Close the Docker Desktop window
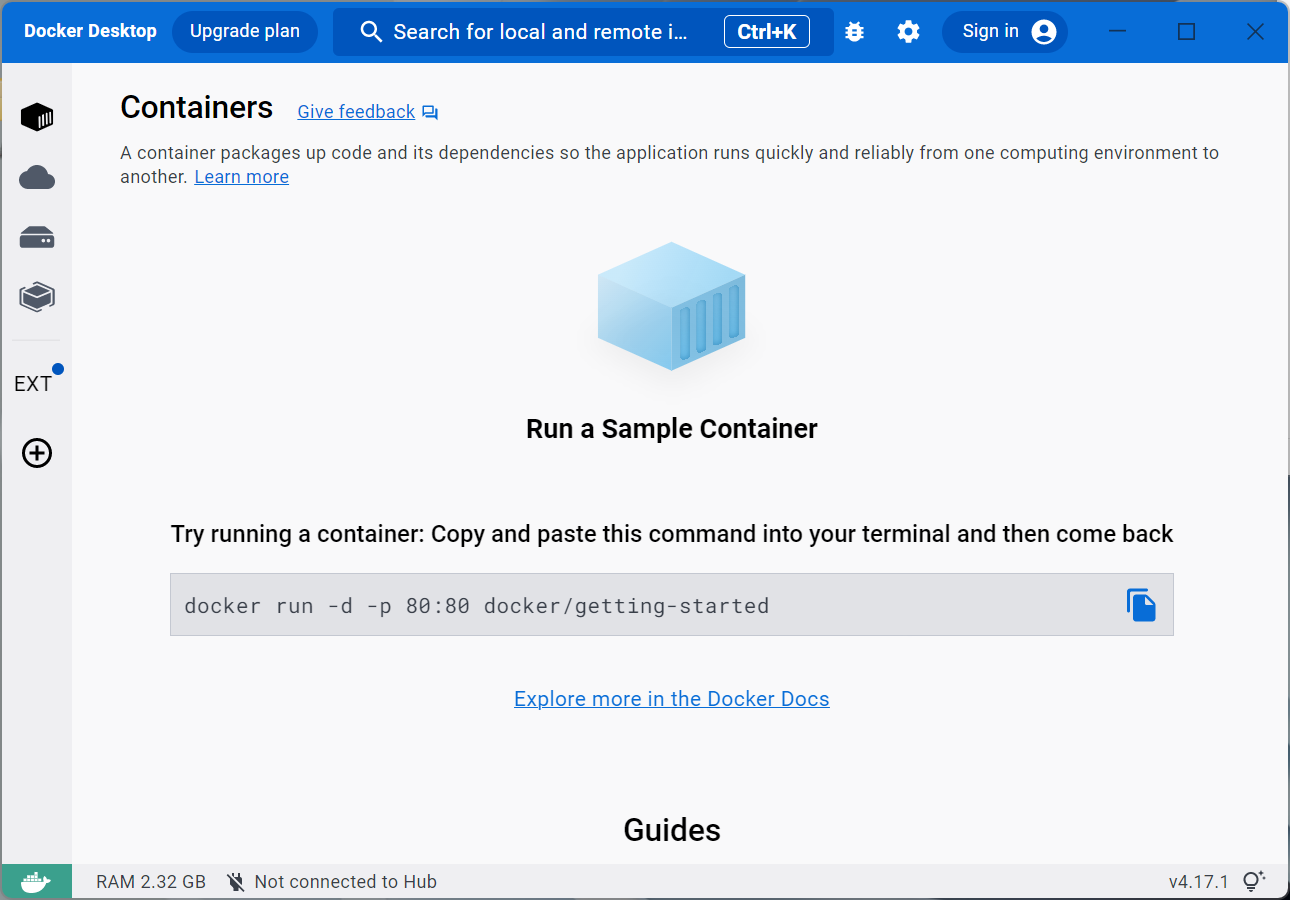This screenshot has height=900, width=1290. point(1256,32)
